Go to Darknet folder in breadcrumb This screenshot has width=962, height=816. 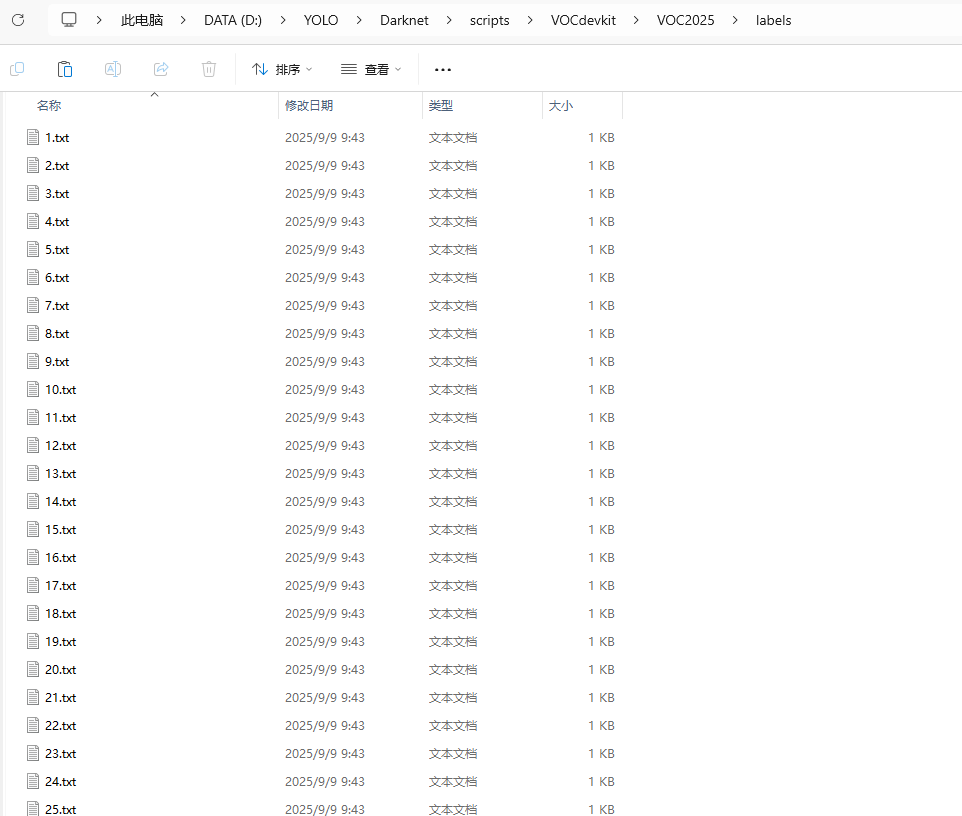[404, 20]
